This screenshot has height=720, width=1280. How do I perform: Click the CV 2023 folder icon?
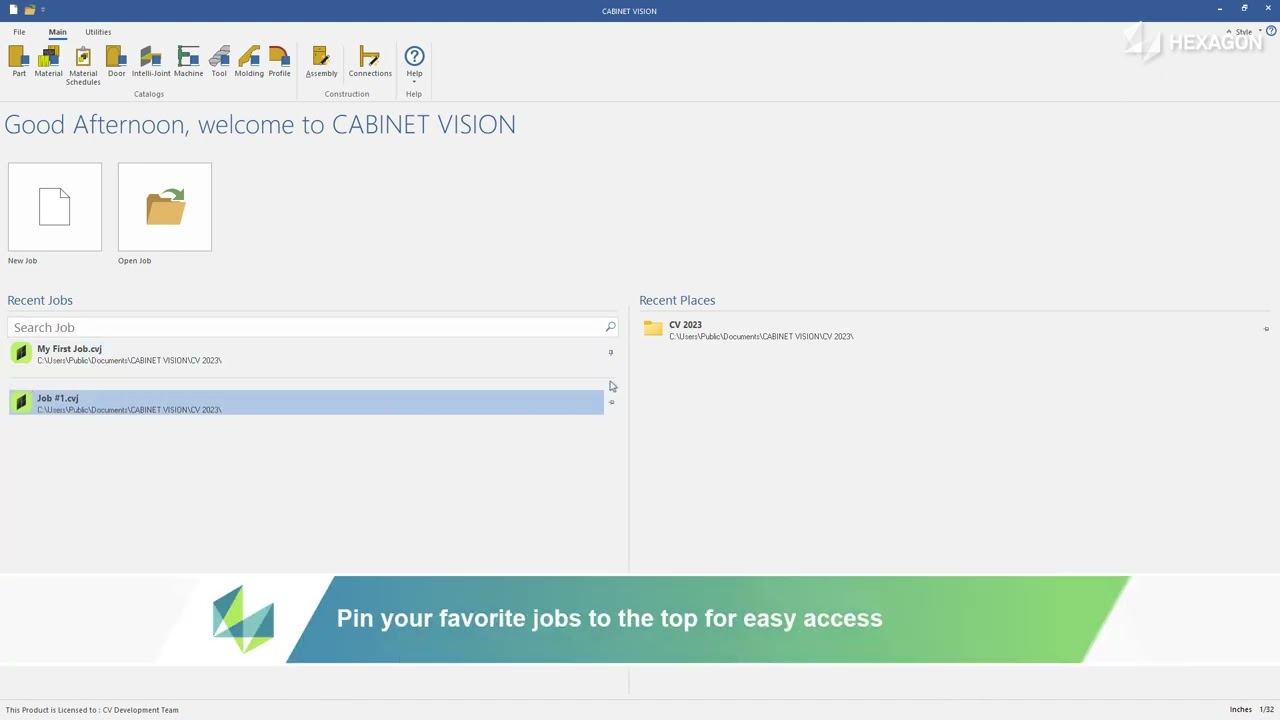point(653,328)
